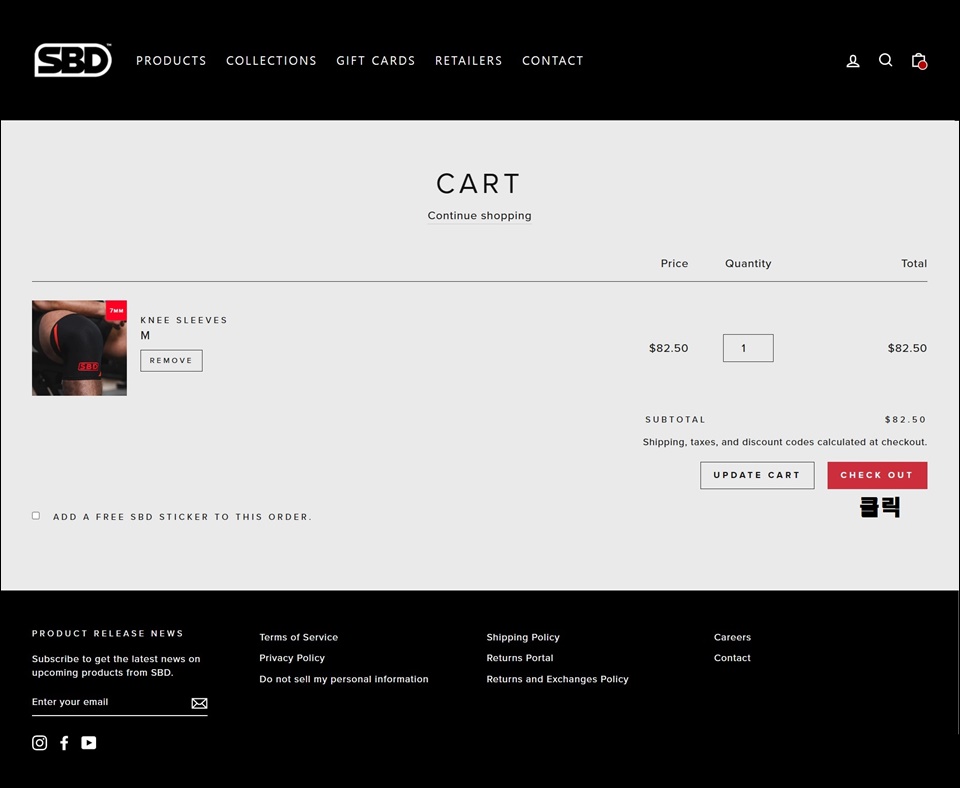Open Returns and Exchanges Policy link
Screen dimensions: 960x788
tap(557, 679)
